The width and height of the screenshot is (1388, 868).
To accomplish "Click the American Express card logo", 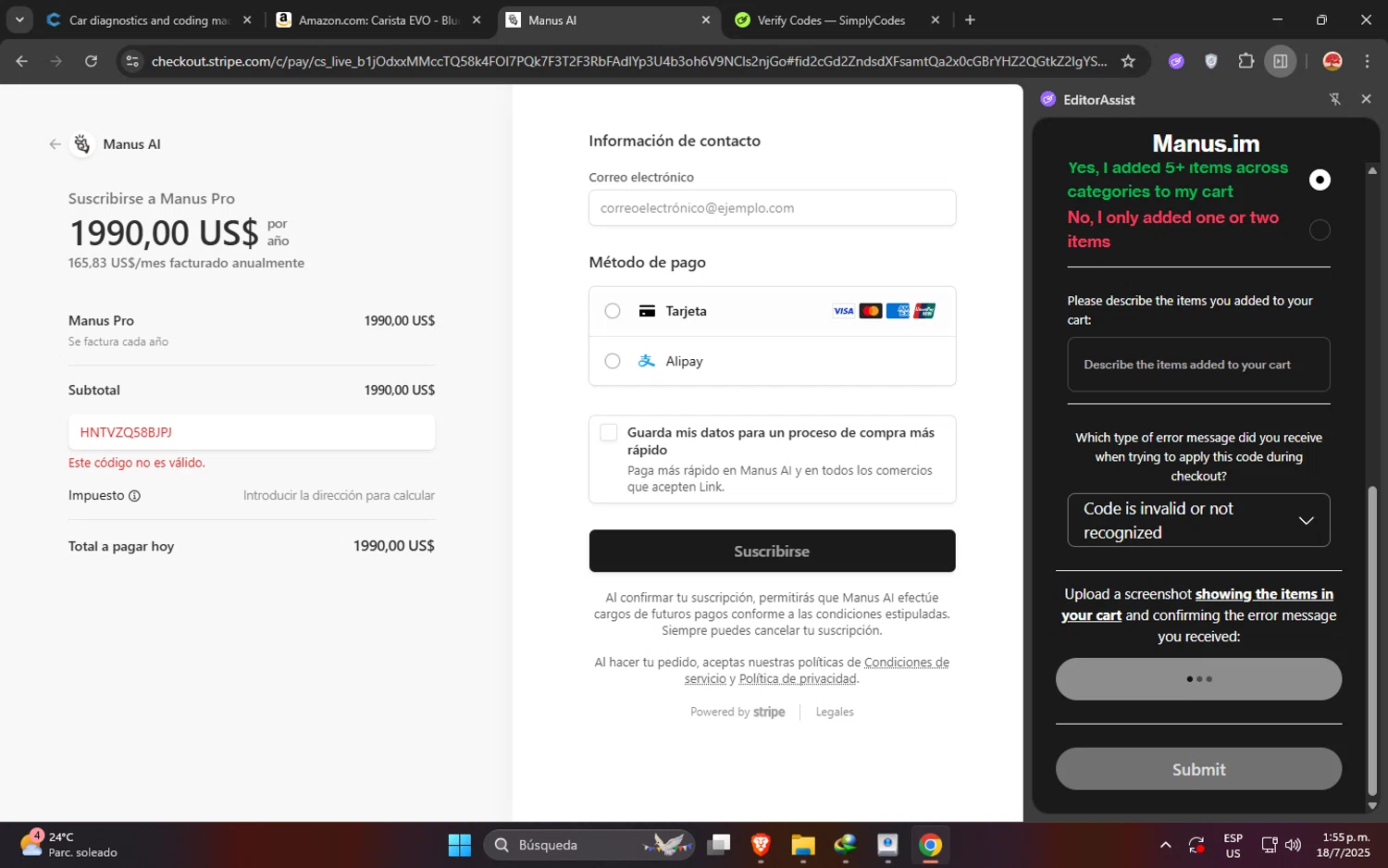I will coord(898,311).
